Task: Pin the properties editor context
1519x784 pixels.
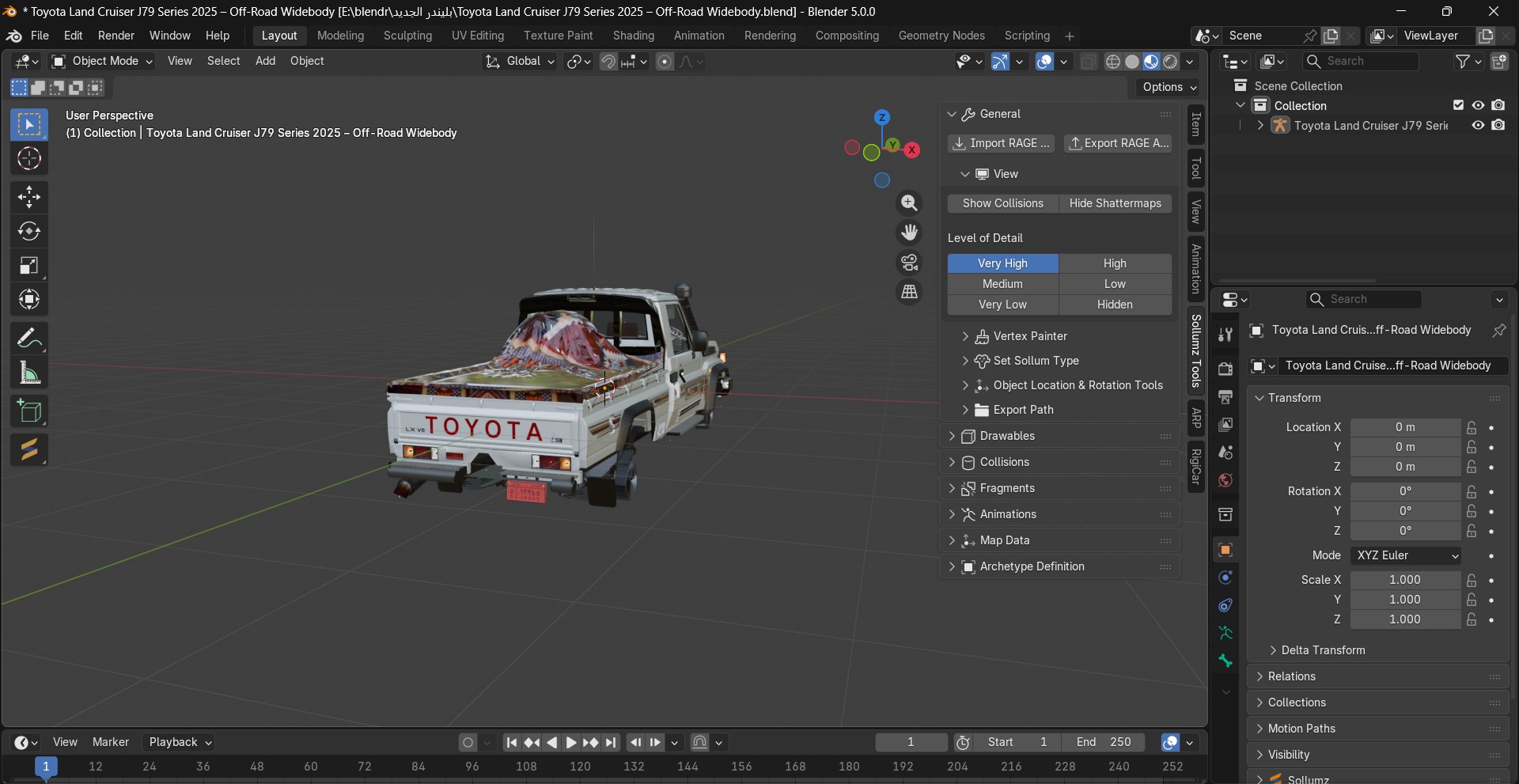Action: pyautogui.click(x=1498, y=330)
